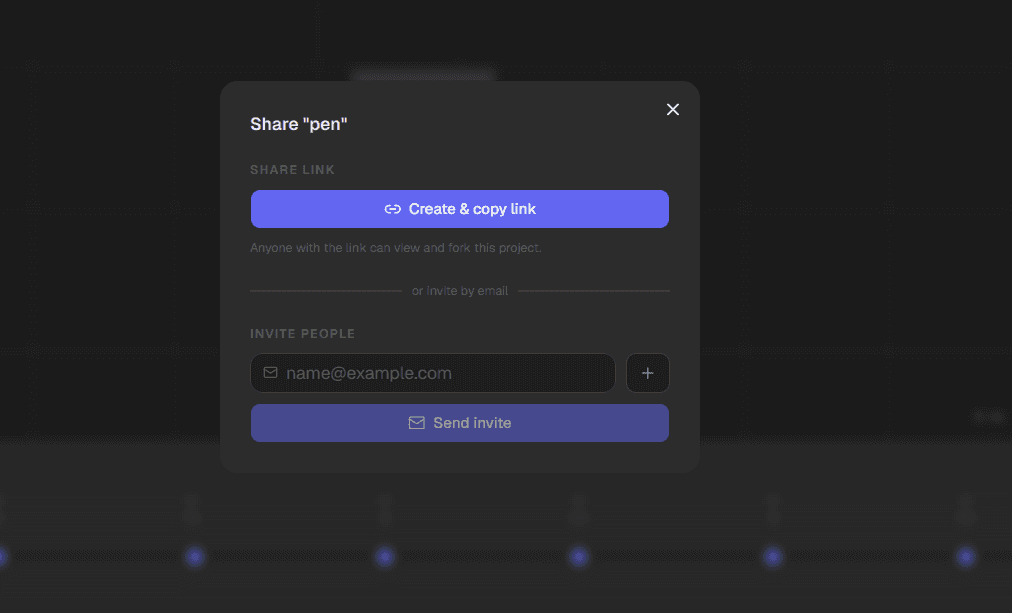The height and width of the screenshot is (613, 1012).
Task: Click the chain-link icon on the copy link button
Action: tap(393, 209)
